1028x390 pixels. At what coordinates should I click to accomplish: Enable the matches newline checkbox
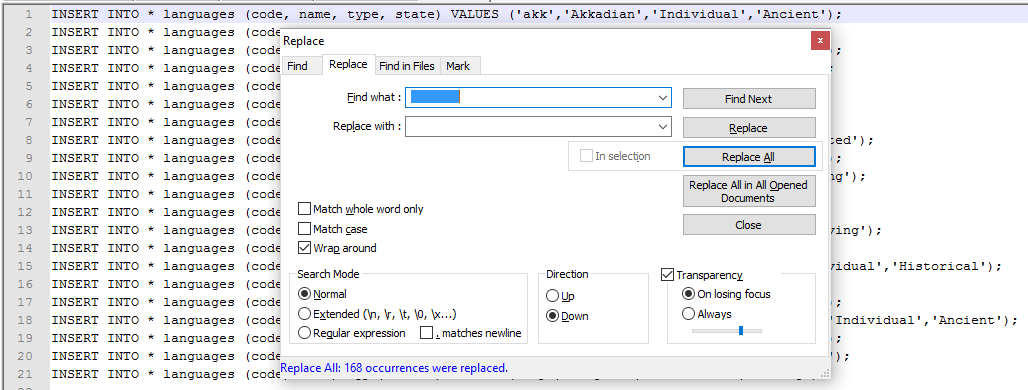coord(426,333)
